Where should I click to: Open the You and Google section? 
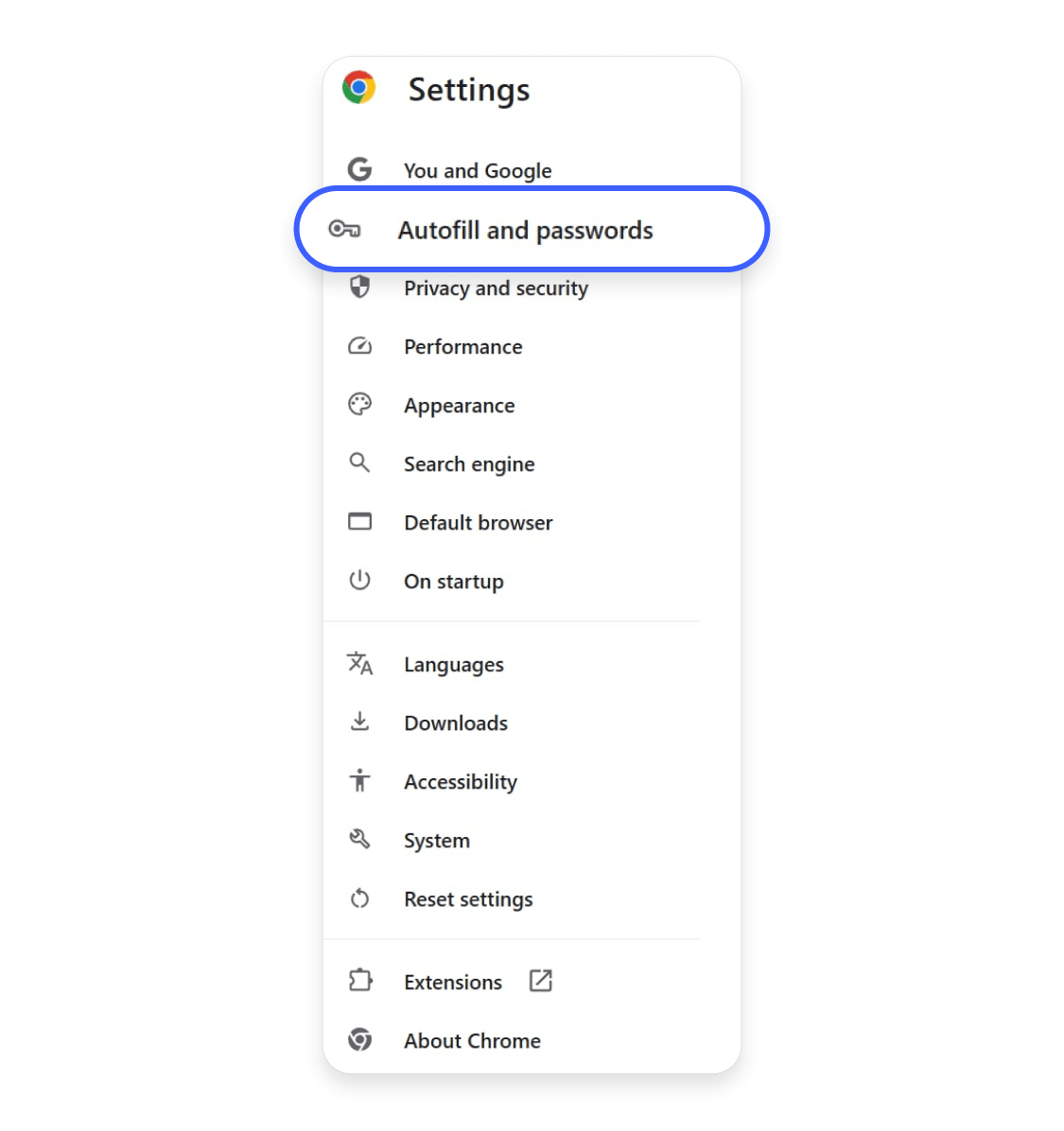478,170
